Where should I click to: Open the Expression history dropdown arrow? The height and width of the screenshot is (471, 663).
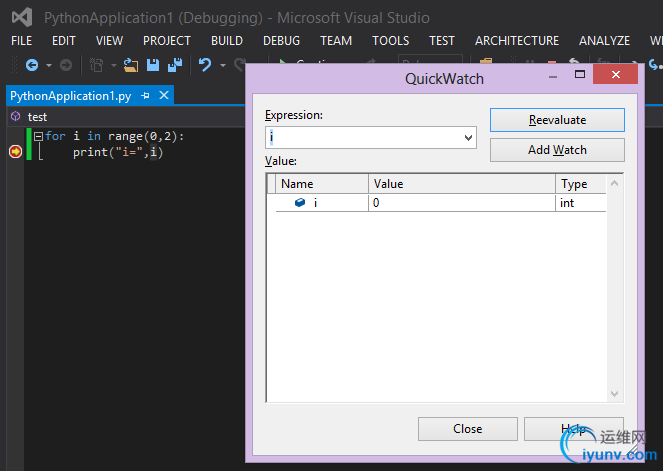(x=468, y=137)
